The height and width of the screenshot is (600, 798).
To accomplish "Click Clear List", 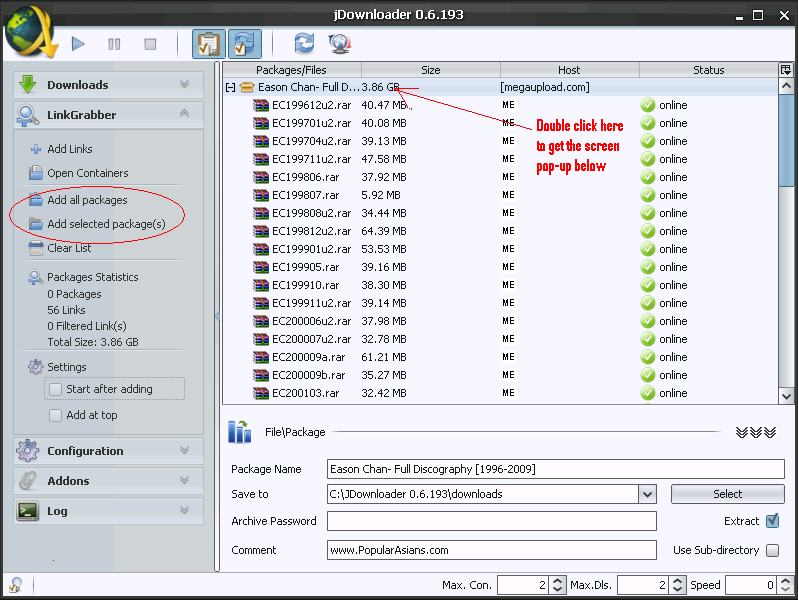I will (69, 248).
